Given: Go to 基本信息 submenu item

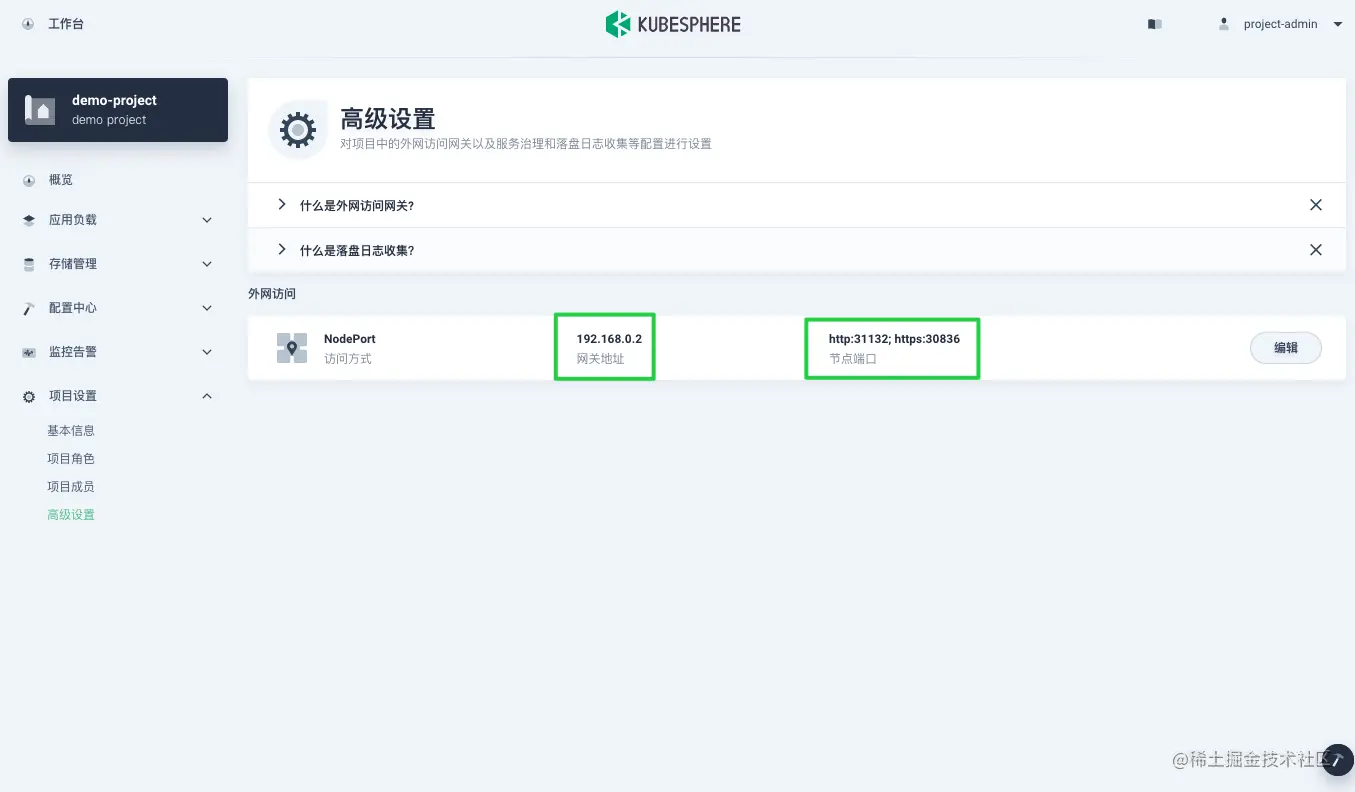Looking at the screenshot, I should click(71, 431).
